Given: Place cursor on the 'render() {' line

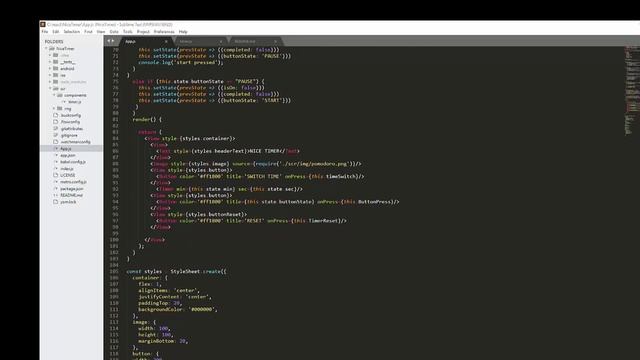Looking at the screenshot, I should [x=147, y=119].
